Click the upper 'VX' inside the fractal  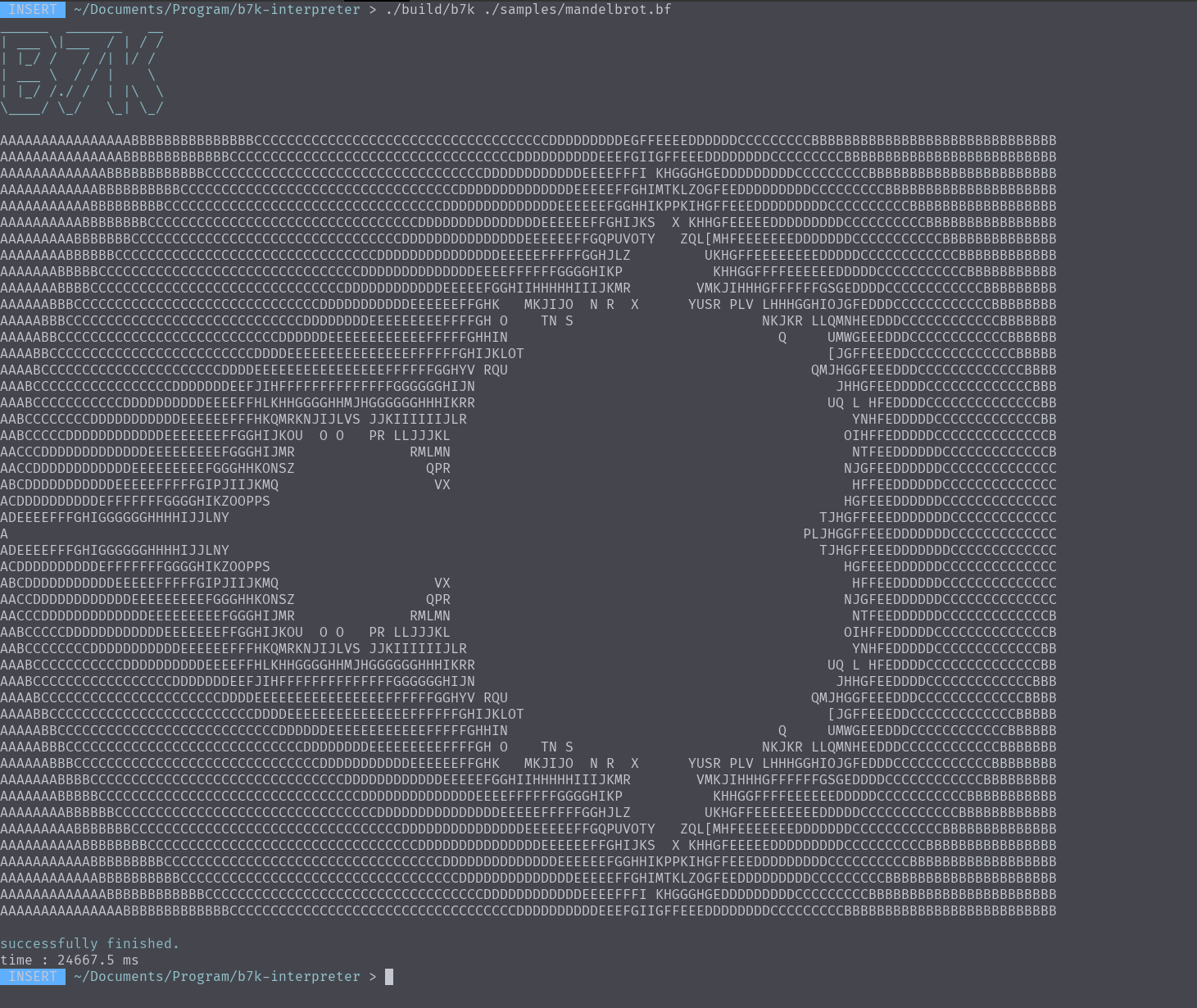pyautogui.click(x=442, y=485)
